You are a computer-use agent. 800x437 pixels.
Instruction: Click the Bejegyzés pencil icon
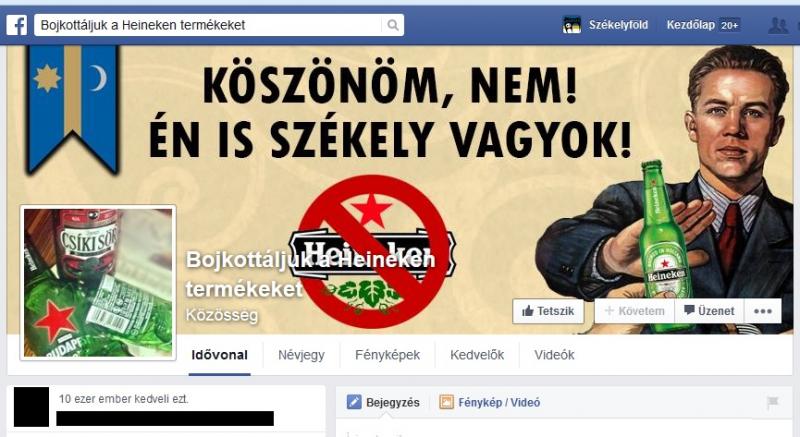[354, 402]
